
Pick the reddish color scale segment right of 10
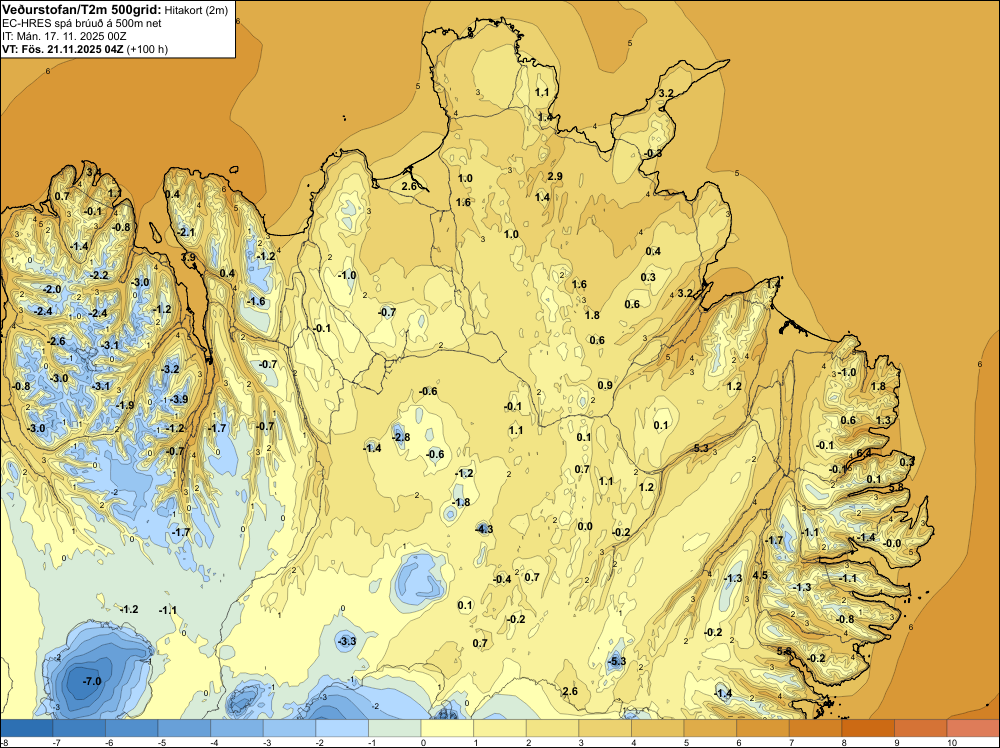(973, 728)
